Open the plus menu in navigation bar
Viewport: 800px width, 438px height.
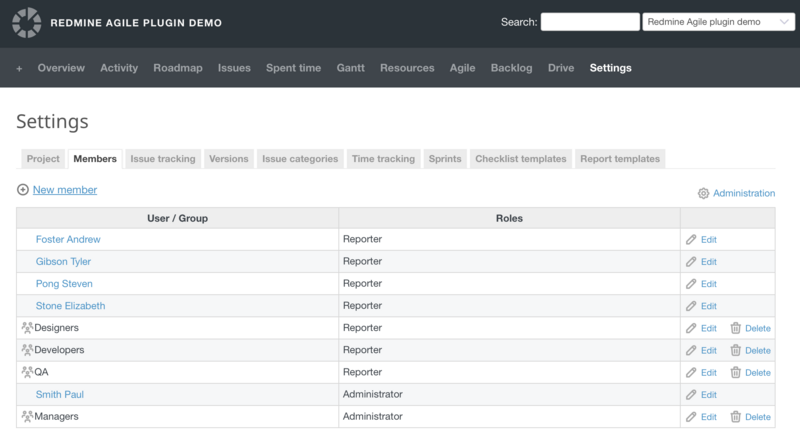(x=19, y=68)
